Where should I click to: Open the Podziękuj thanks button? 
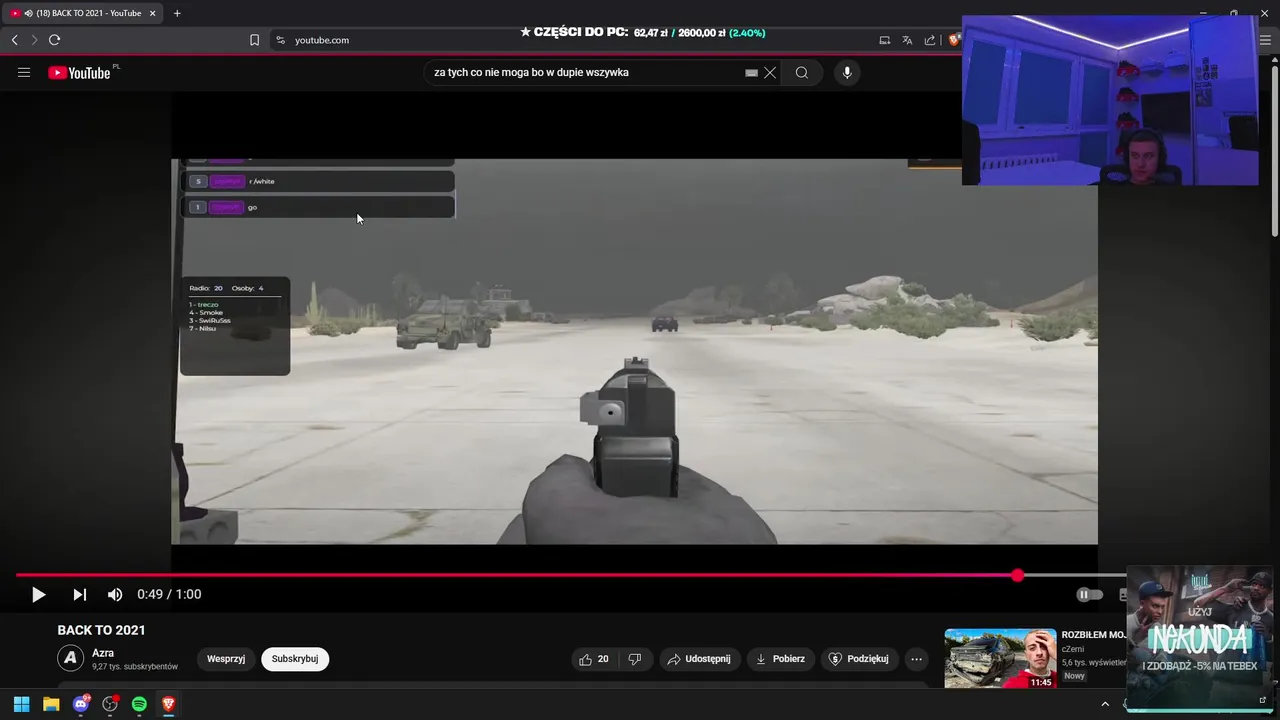tap(859, 659)
